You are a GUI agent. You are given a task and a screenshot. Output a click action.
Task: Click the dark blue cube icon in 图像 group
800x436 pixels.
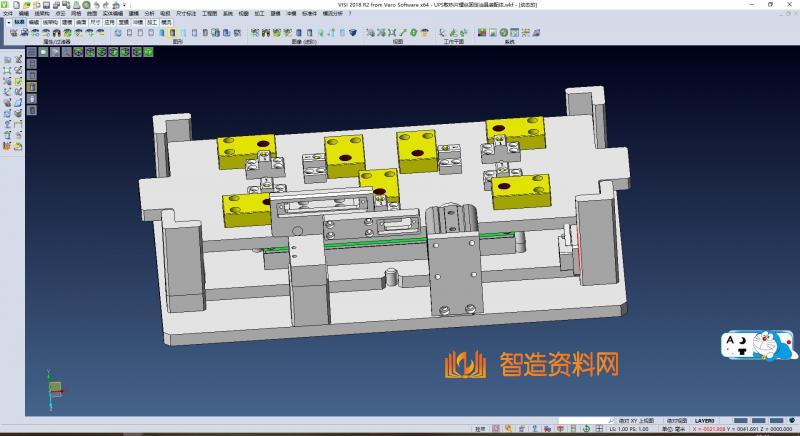pos(353,33)
